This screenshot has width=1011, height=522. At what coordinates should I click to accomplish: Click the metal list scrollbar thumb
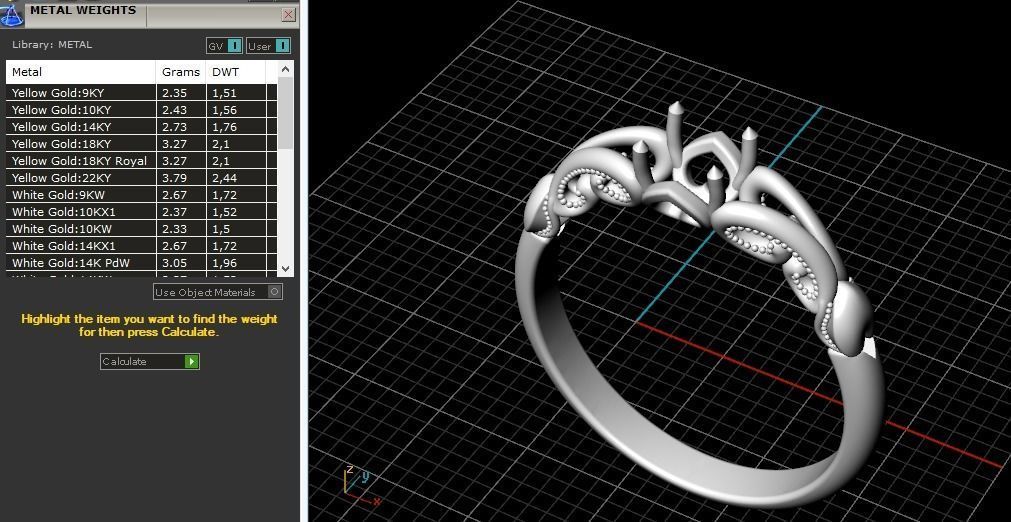click(x=286, y=113)
